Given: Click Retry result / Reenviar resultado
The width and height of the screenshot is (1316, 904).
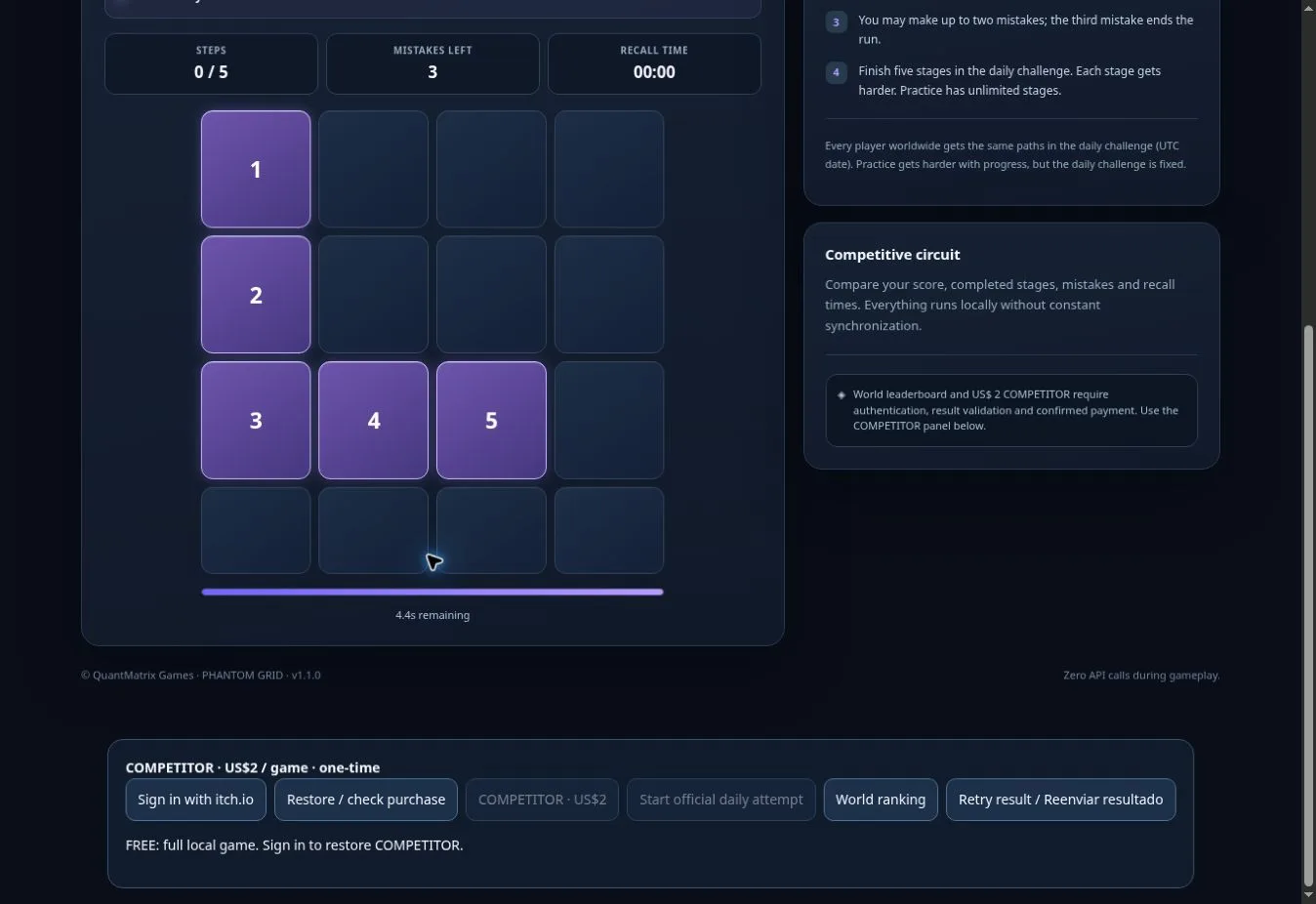Looking at the screenshot, I should click(1060, 800).
